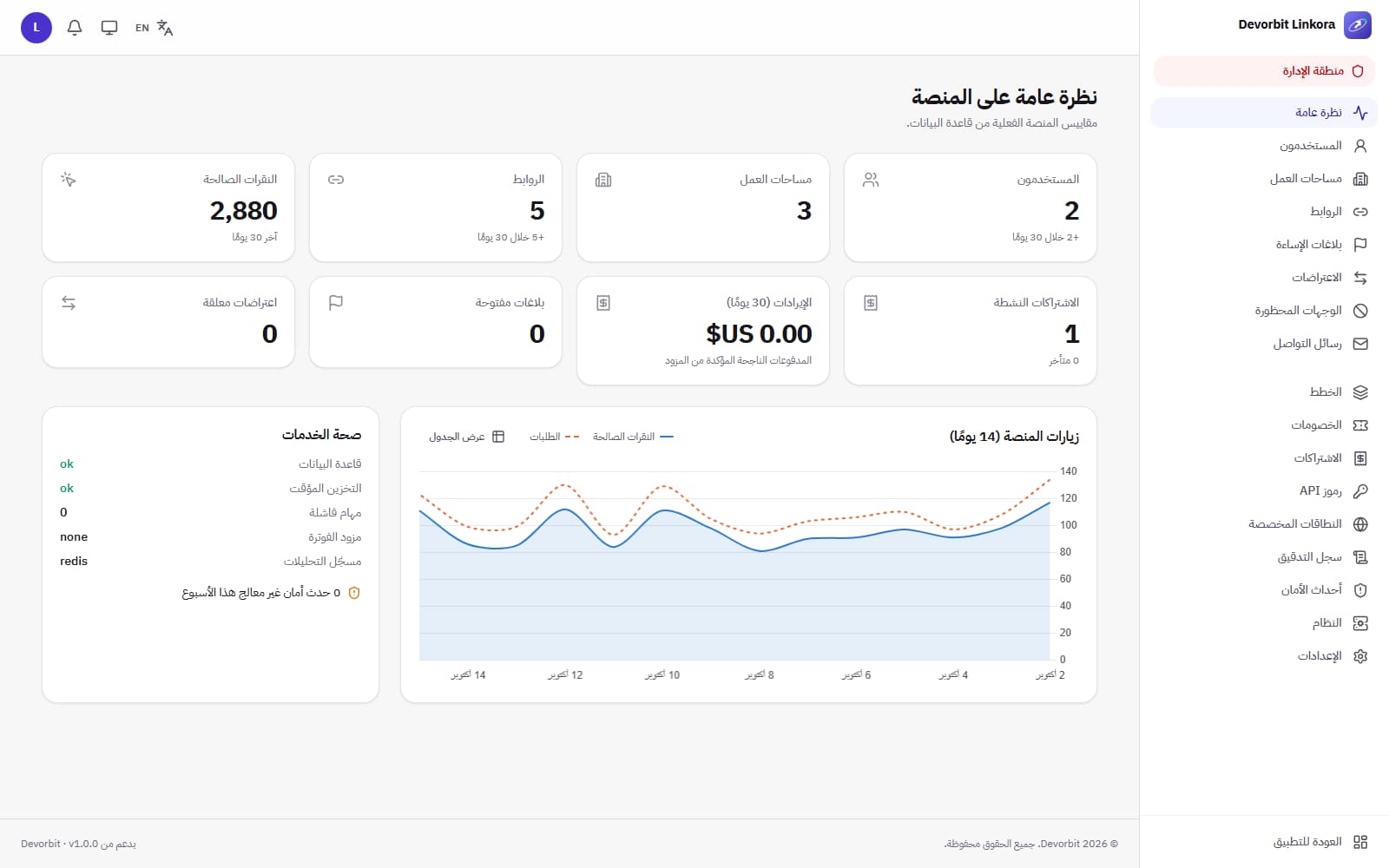Click the shield icon beside أحداث الأمان

click(1360, 590)
